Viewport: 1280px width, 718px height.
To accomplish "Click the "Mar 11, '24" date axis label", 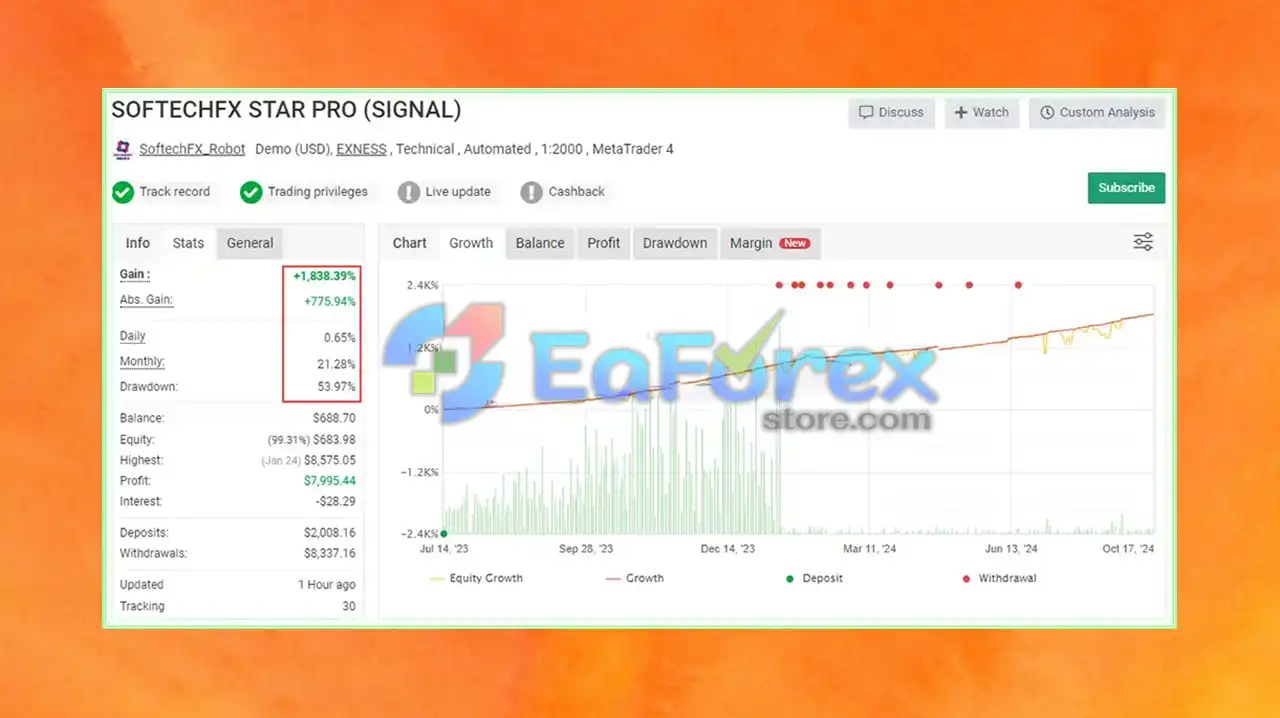I will click(x=870, y=549).
